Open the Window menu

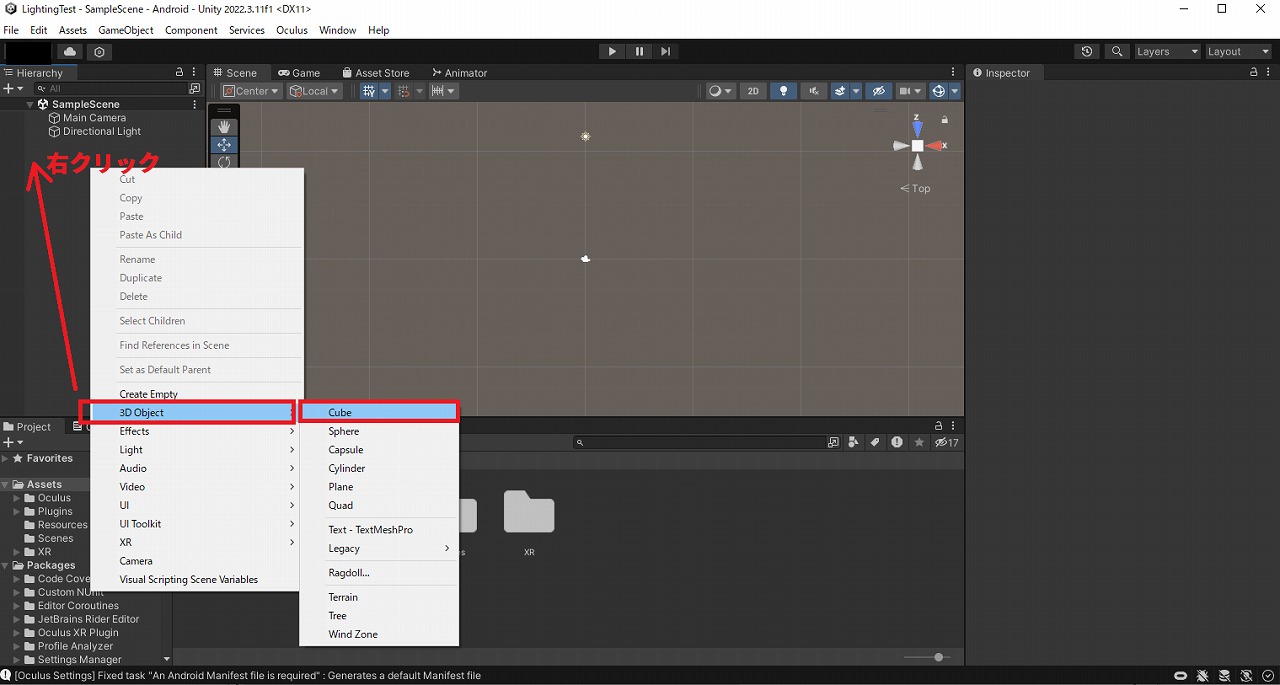[338, 30]
